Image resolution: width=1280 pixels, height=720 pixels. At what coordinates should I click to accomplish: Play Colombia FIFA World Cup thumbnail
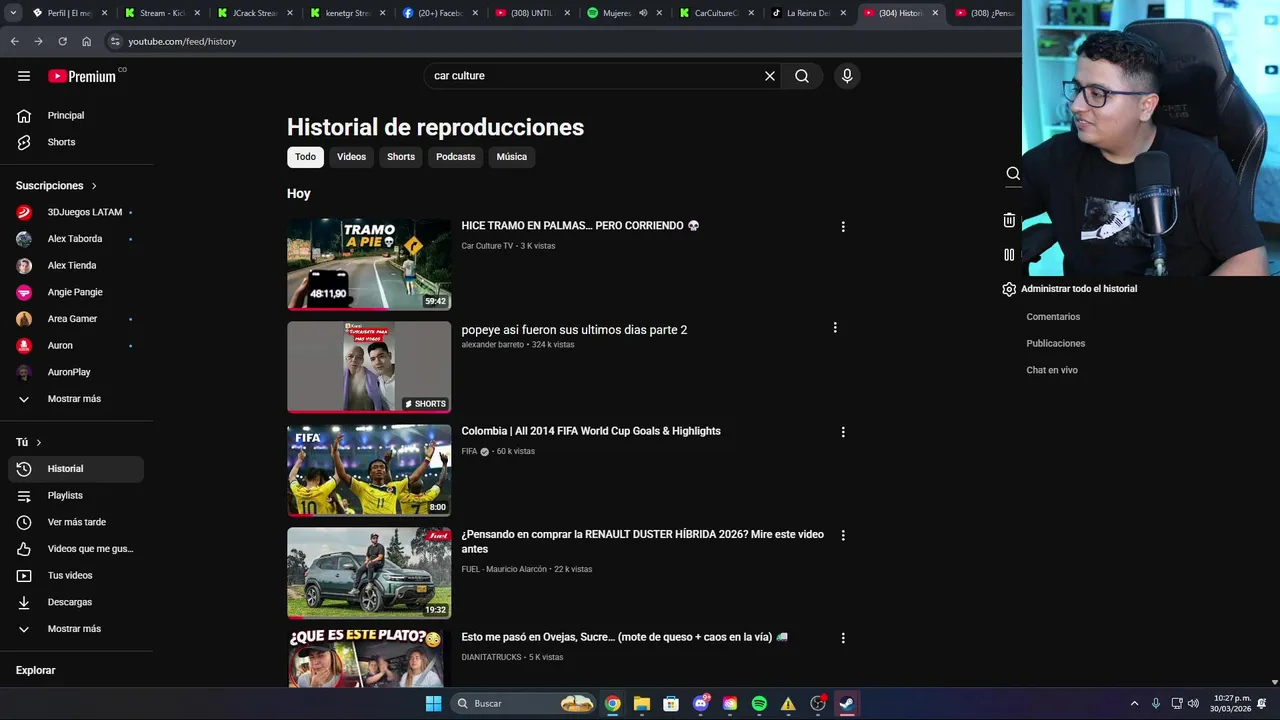tap(369, 470)
